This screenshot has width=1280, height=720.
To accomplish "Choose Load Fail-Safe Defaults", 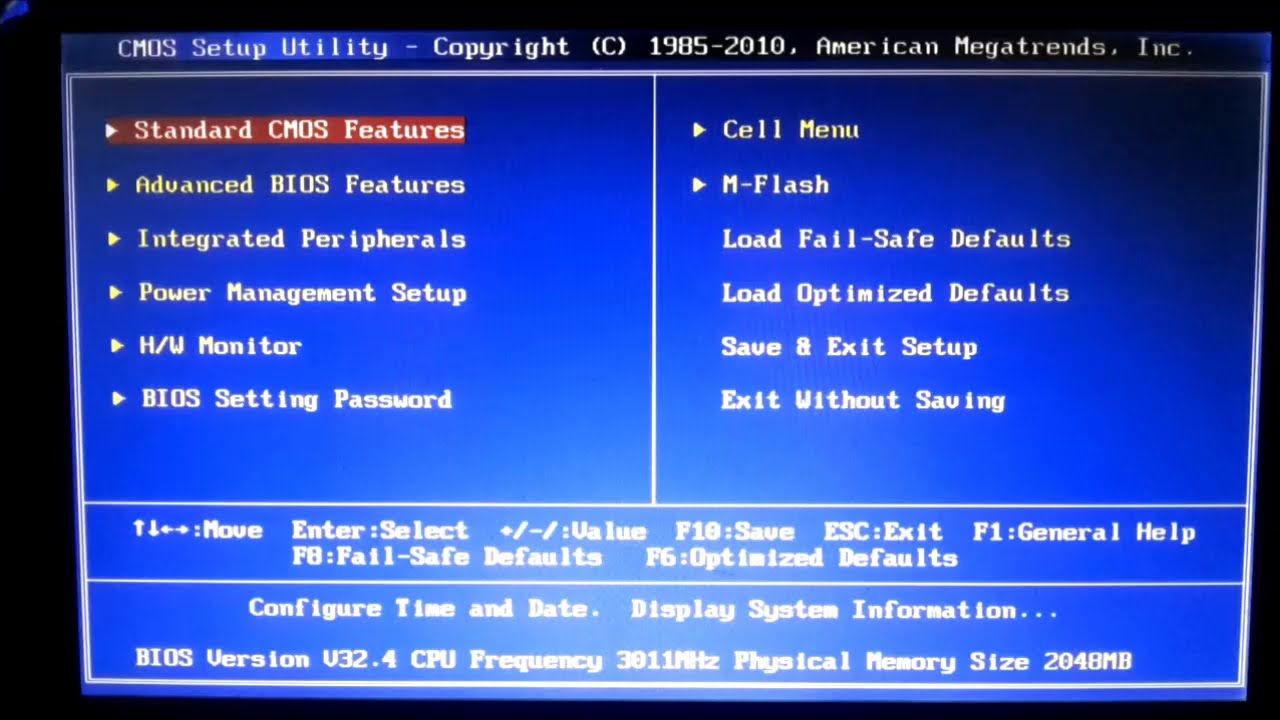I will (896, 239).
